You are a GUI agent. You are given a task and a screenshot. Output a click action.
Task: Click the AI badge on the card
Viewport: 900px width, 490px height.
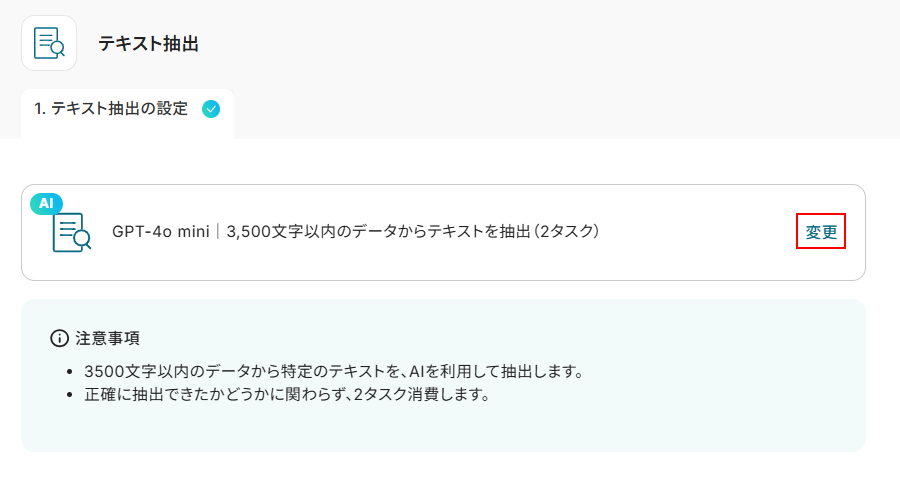coord(46,204)
